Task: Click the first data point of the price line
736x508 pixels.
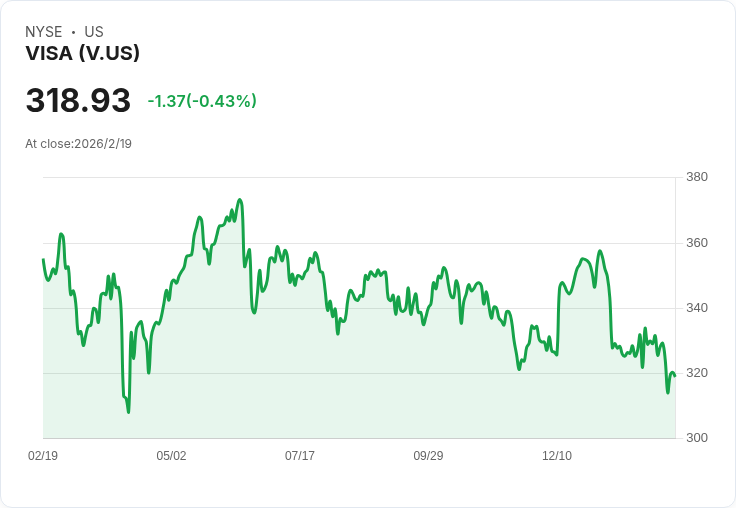Action: pyautogui.click(x=43, y=260)
